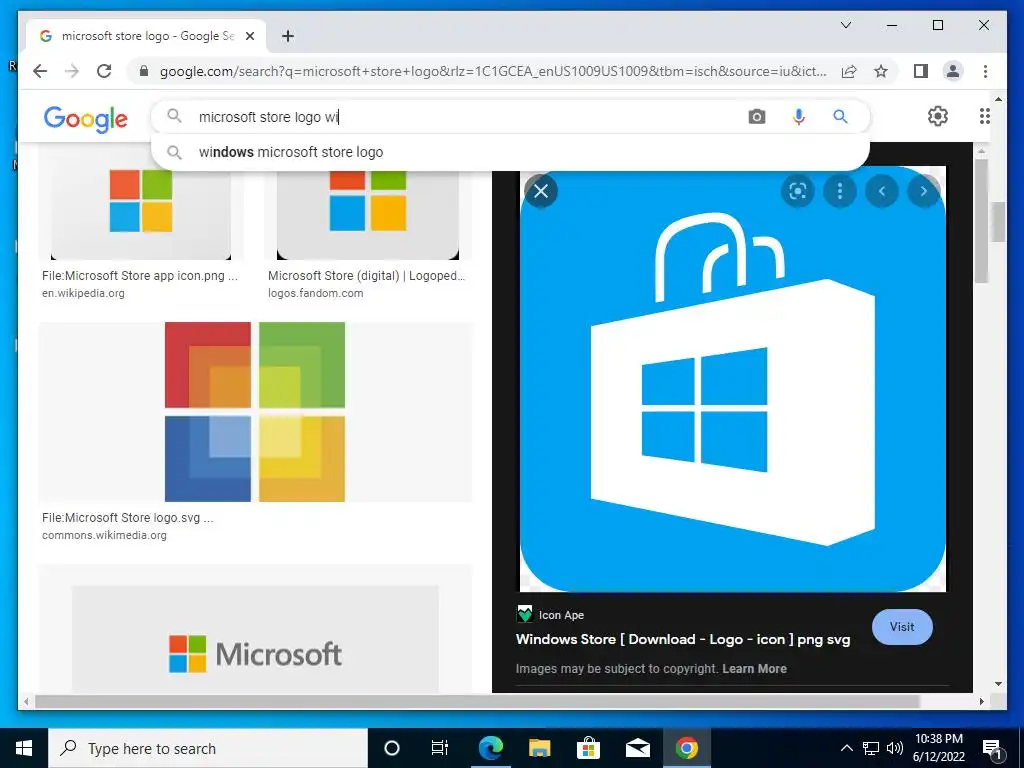
Task: Open the tab search dropdown chevron
Action: coord(846,25)
